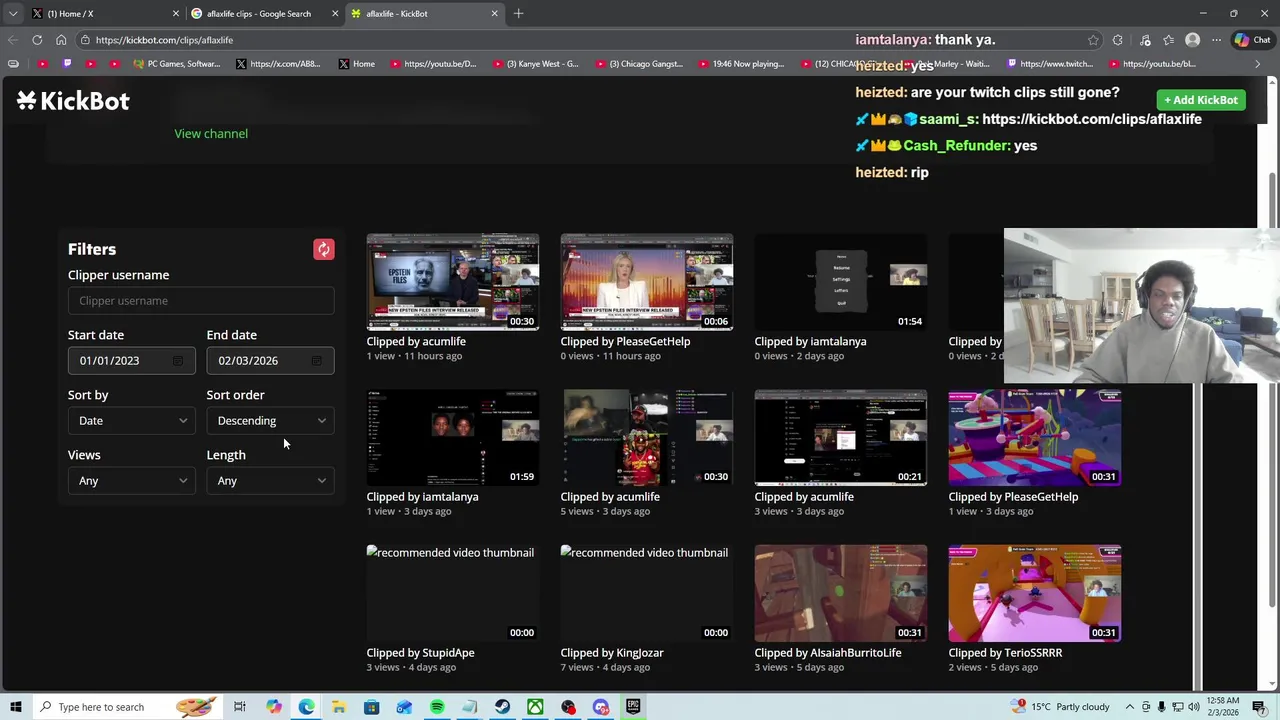Open the Views Any dropdown
Screen dimensions: 1280x720
coord(131,481)
